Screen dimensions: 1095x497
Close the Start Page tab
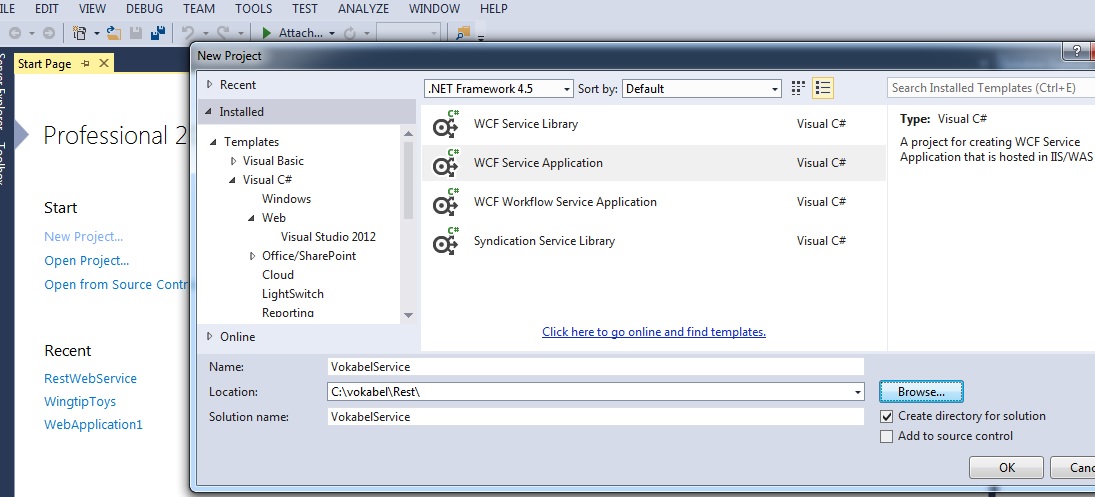(x=104, y=64)
